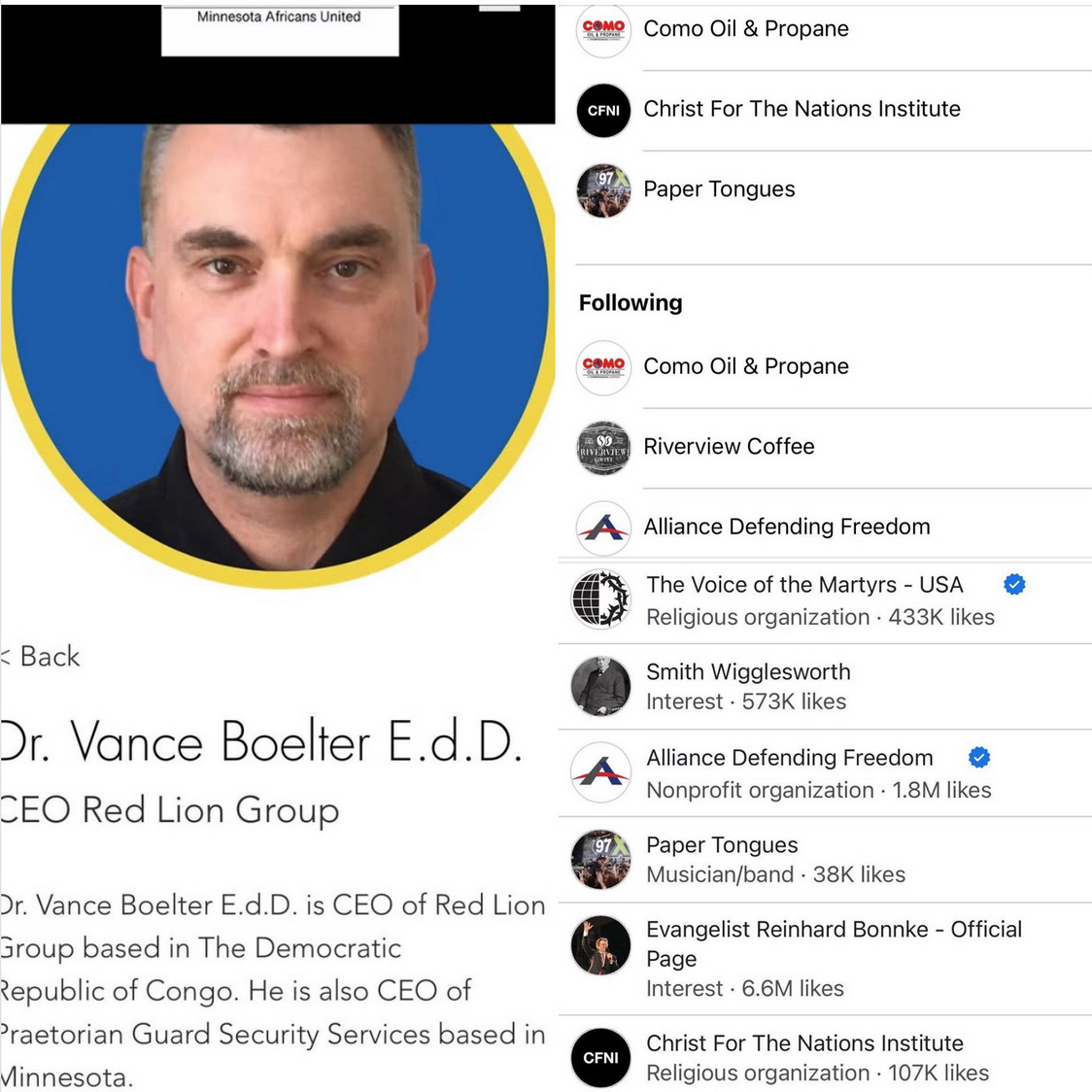Open Como Oil & Propane logo under Following
Viewport: 1092px width, 1092px height.
click(x=603, y=367)
